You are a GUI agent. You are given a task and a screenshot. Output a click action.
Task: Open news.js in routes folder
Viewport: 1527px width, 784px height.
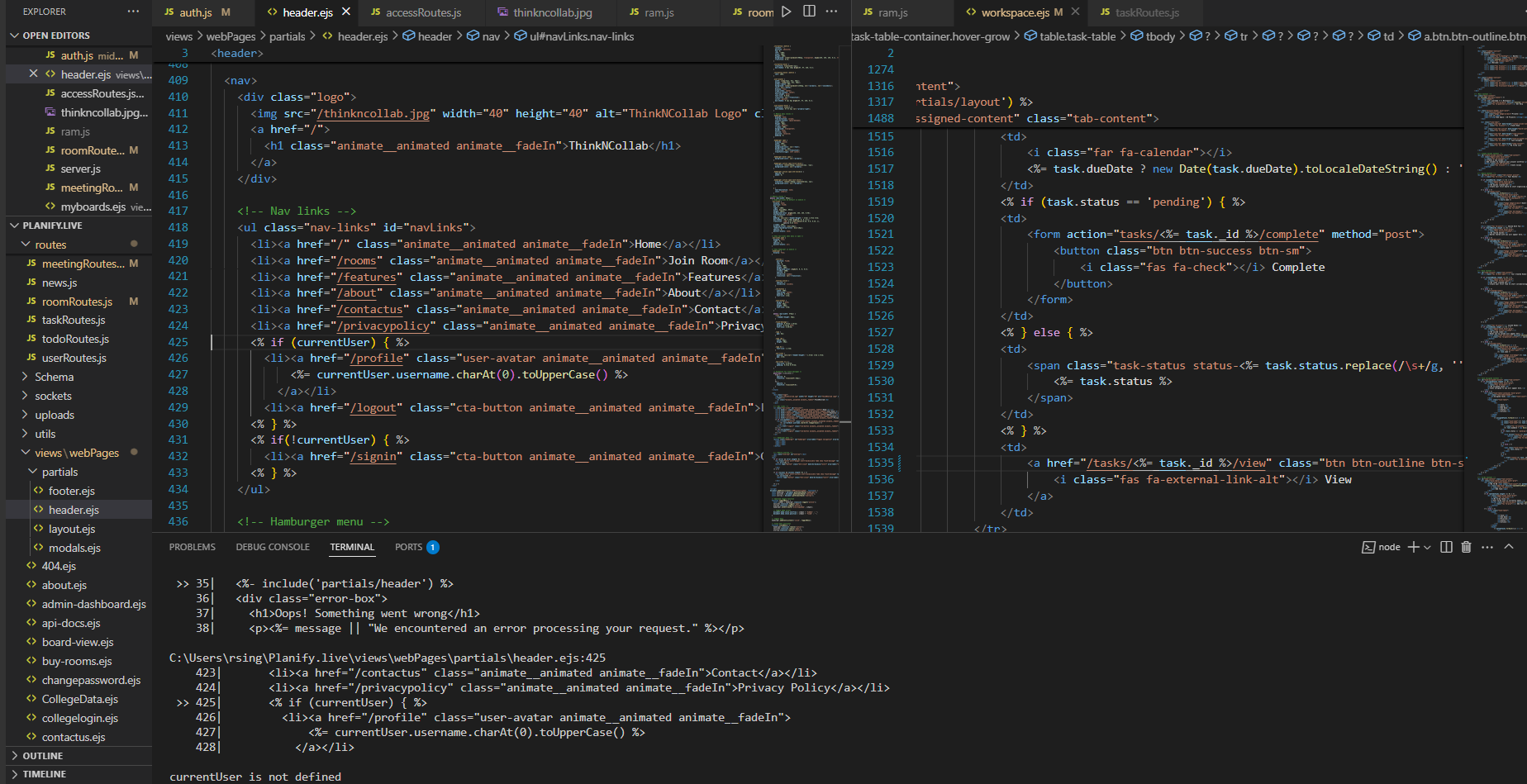click(x=79, y=283)
